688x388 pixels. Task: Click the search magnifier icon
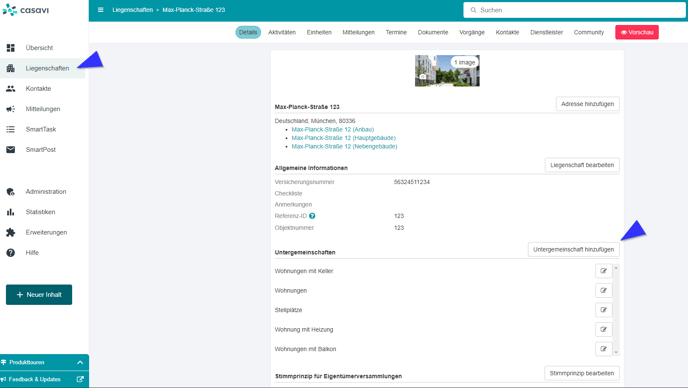click(x=473, y=10)
